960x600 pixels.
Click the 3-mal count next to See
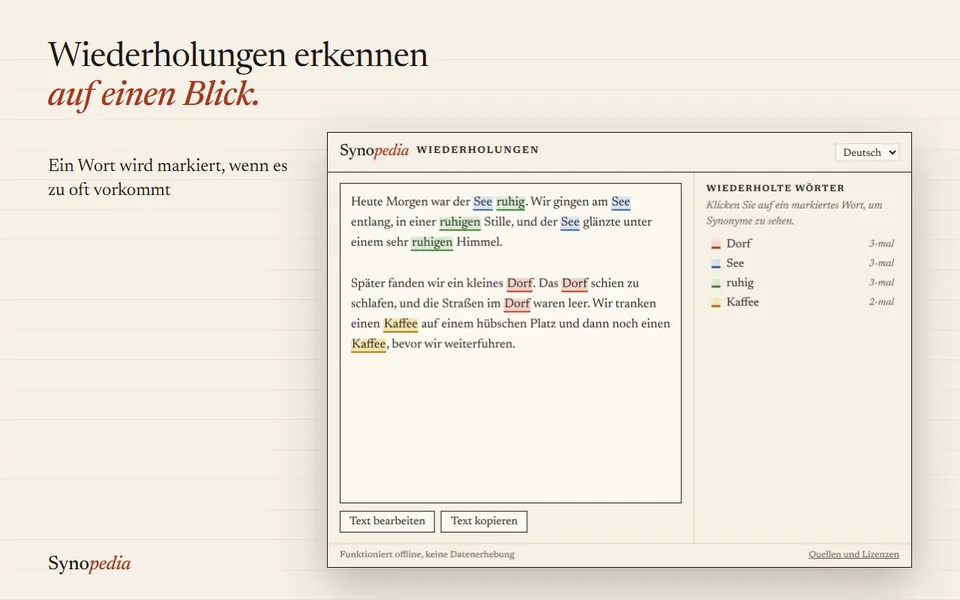tap(881, 263)
